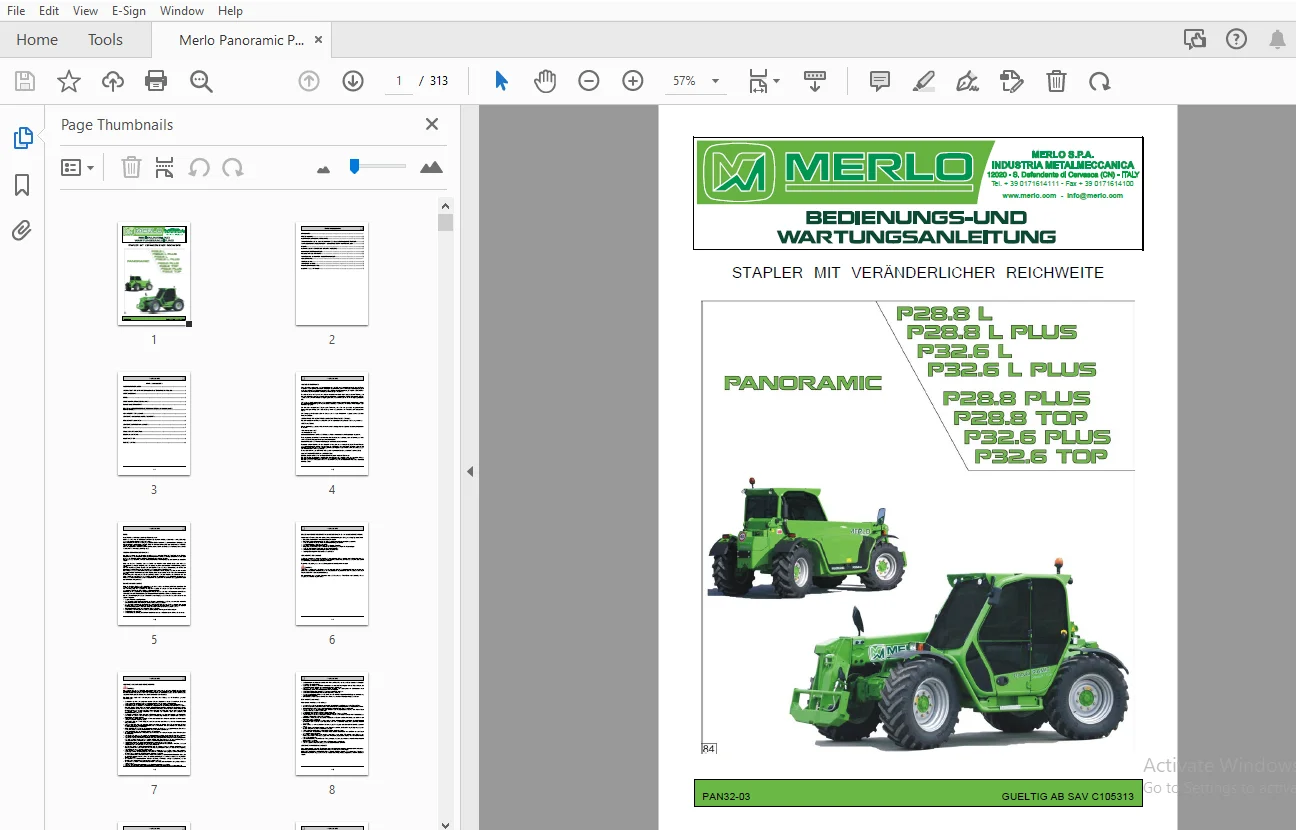Image resolution: width=1296 pixels, height=830 pixels.
Task: Click the thumbnails scrollbar down arrow
Action: 446,823
